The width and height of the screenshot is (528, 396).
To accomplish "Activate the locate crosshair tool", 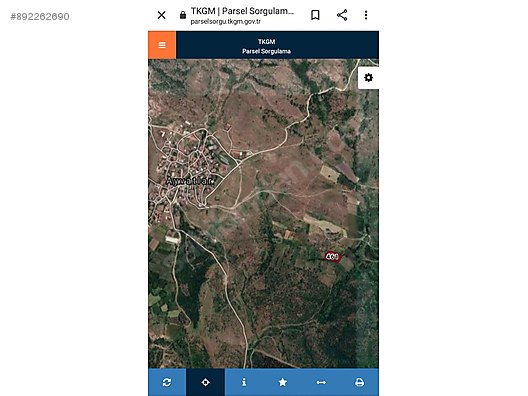I will point(205,382).
